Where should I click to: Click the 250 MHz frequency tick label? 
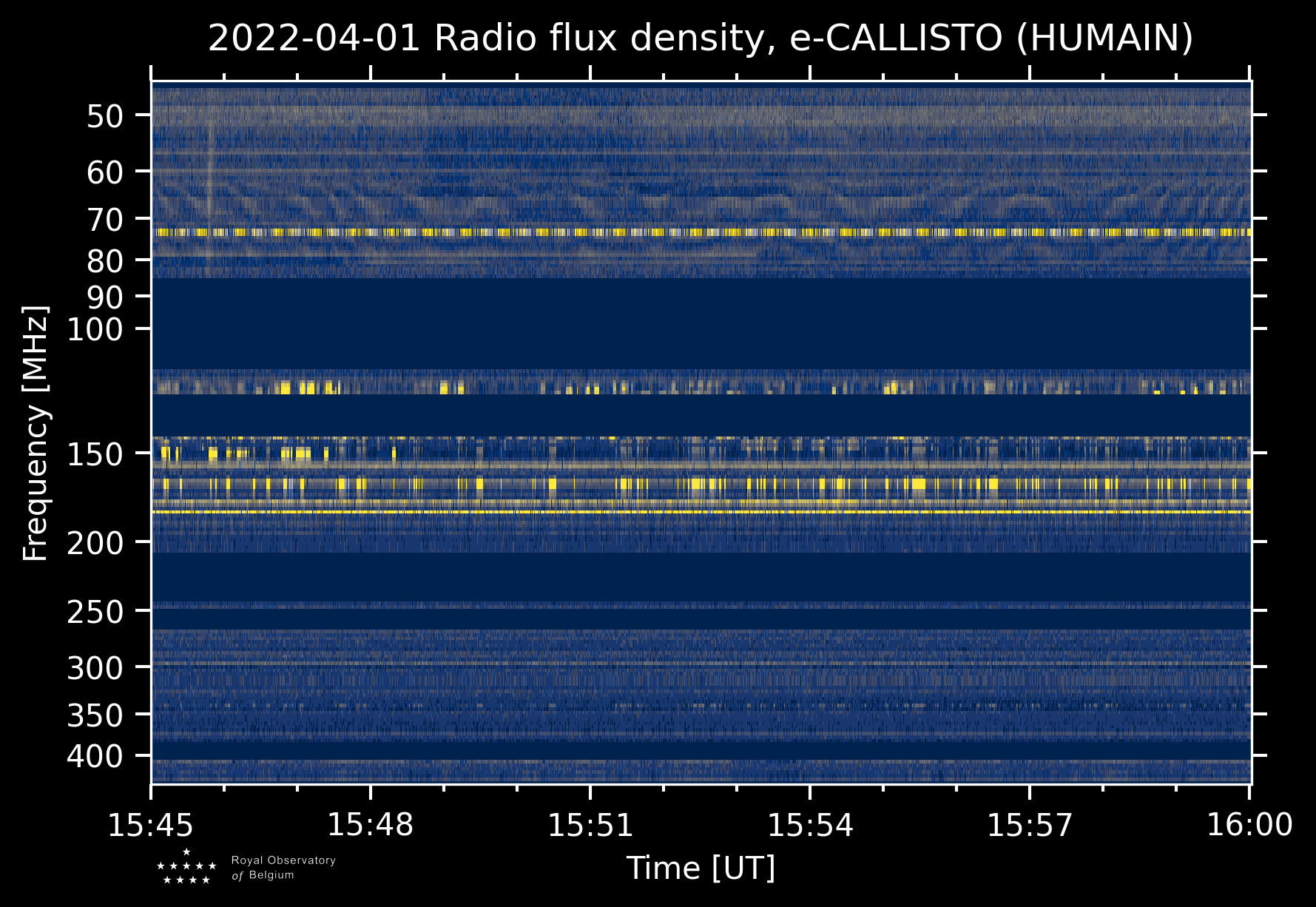(x=95, y=612)
